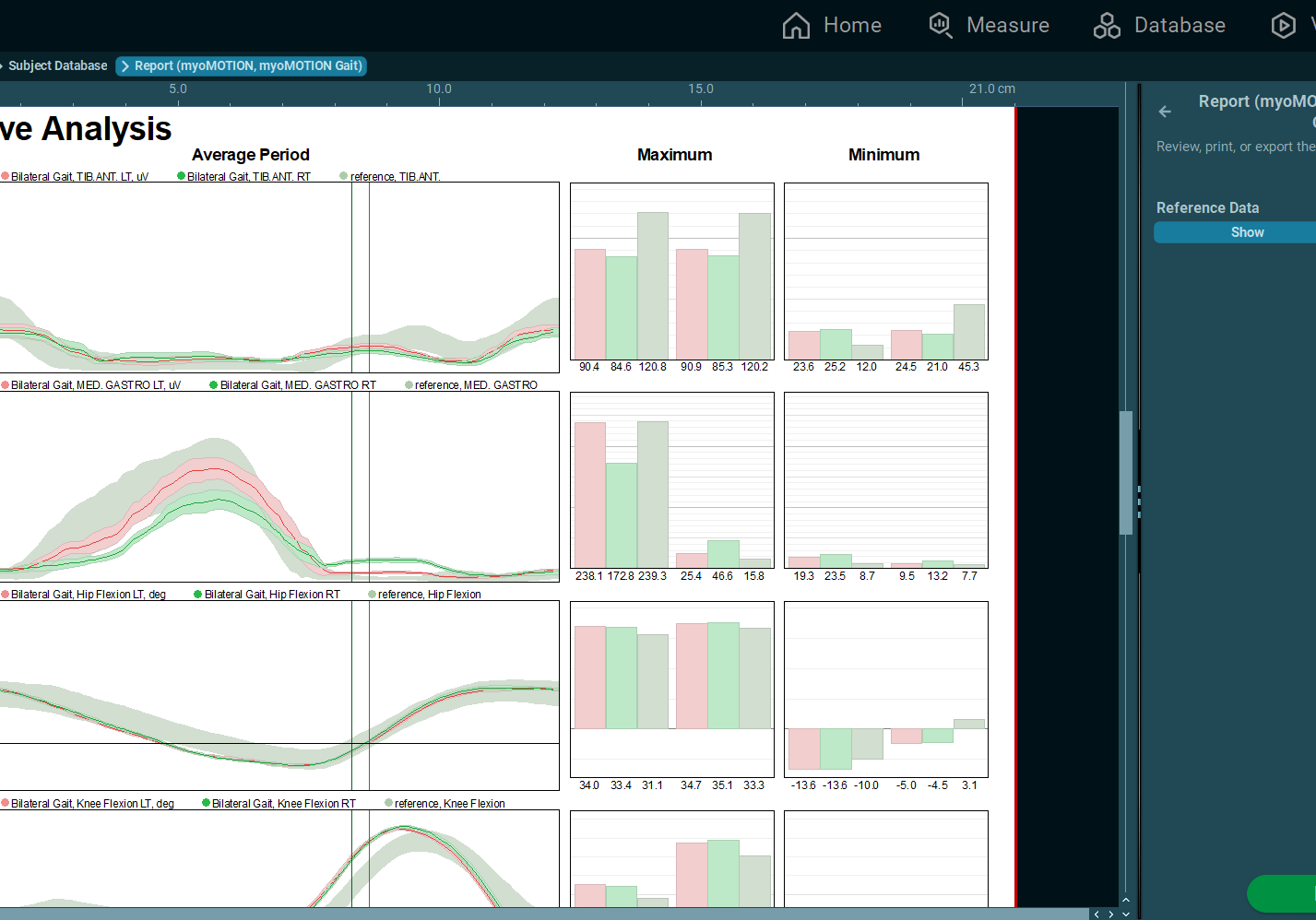
Task: Click legend dot for MED. GASTRO RT
Action: 214,385
